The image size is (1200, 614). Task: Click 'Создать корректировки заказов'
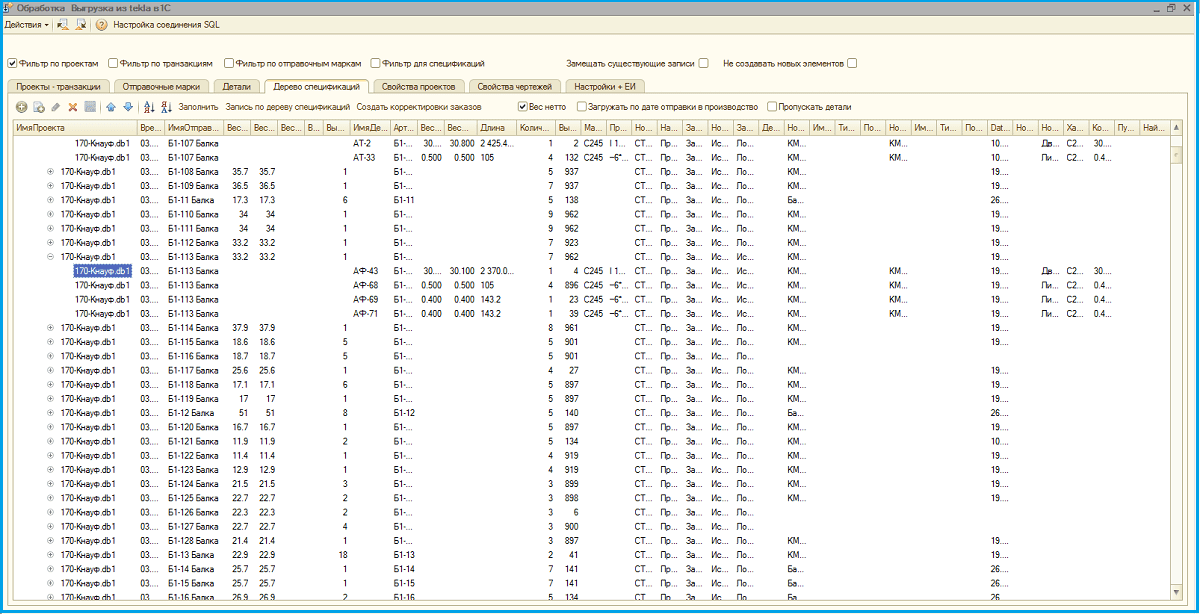(x=419, y=106)
